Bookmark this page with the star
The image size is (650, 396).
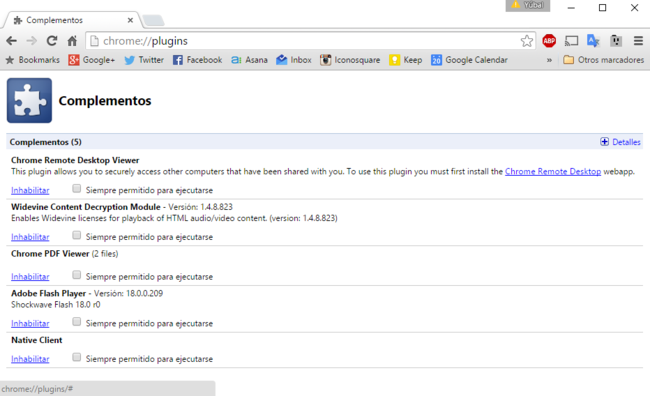click(526, 41)
